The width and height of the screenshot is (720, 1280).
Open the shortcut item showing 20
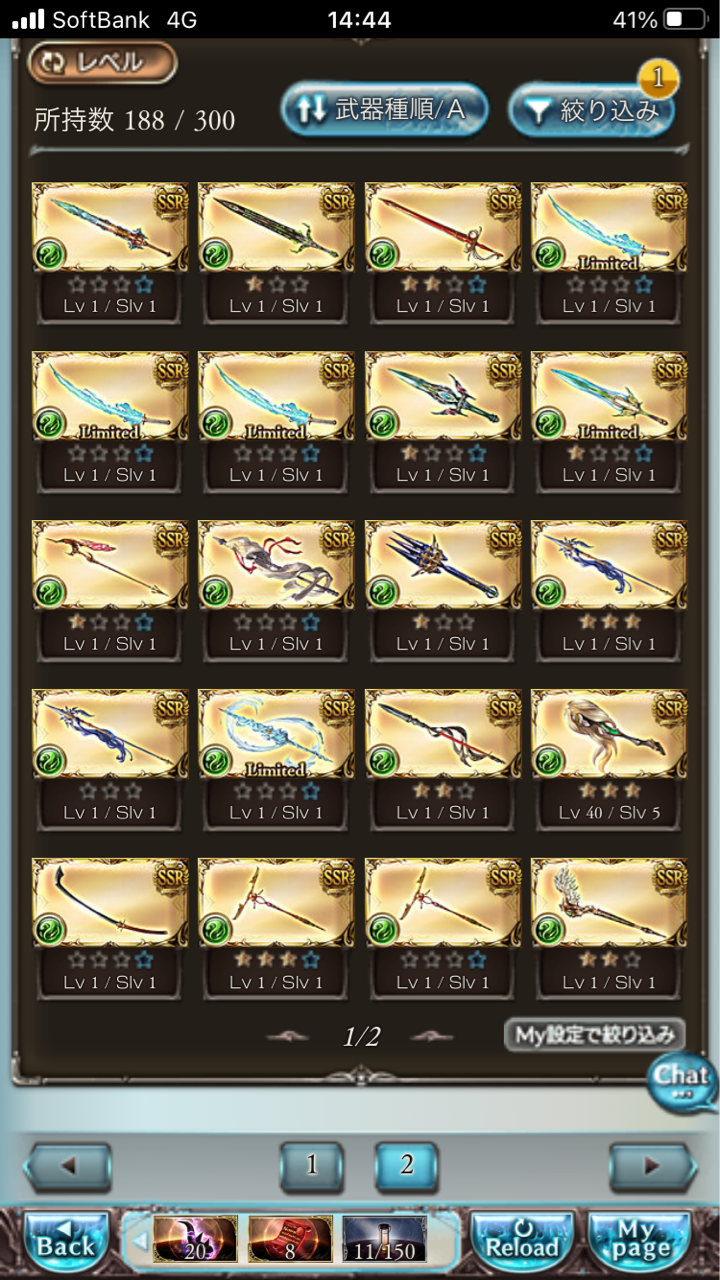(195, 1240)
